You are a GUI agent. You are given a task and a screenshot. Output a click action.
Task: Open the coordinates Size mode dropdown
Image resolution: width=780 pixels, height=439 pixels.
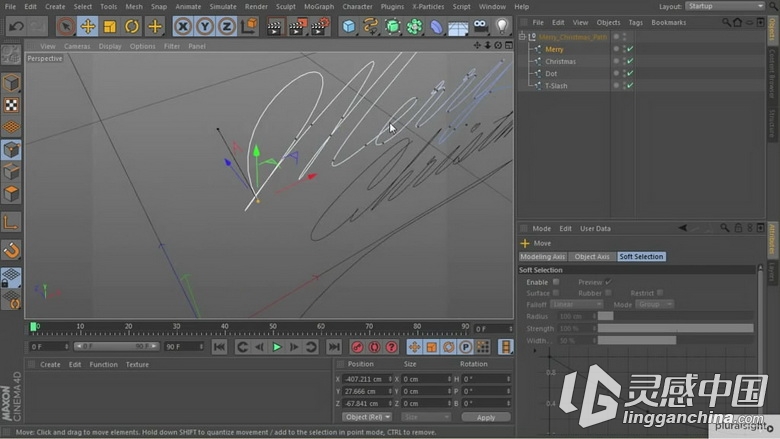point(426,417)
